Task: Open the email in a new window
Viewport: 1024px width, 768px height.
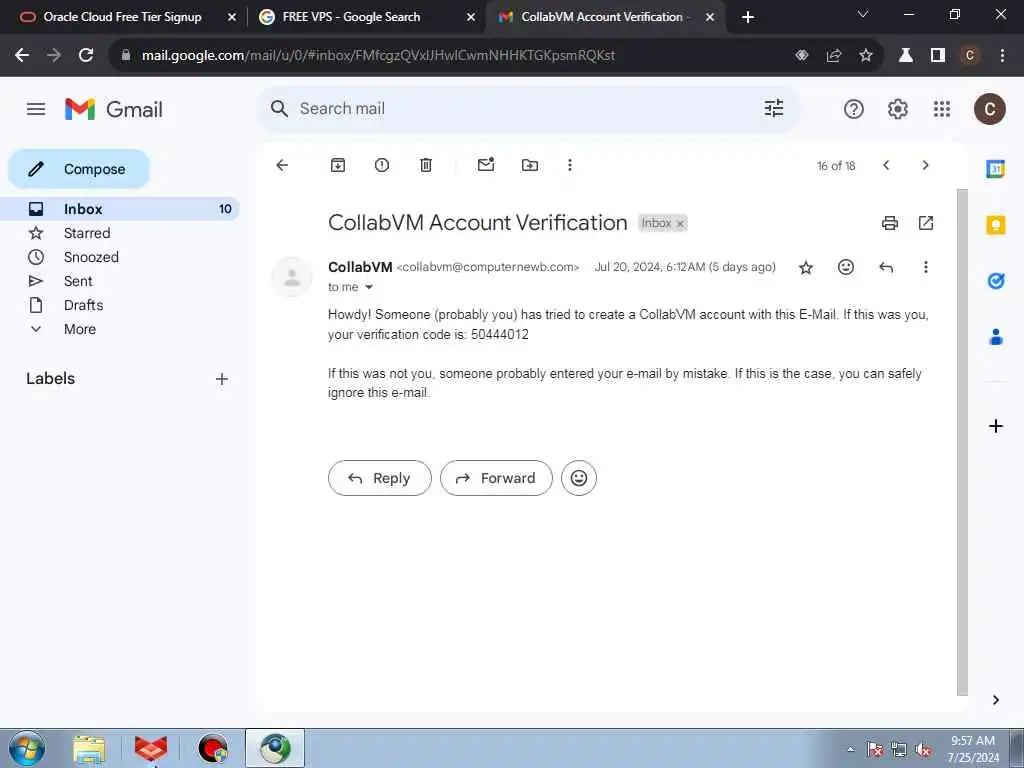Action: pos(926,223)
